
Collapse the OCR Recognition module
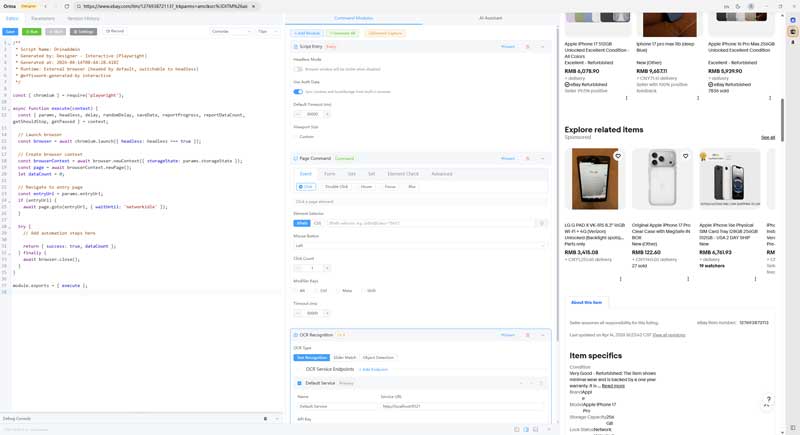(543, 335)
